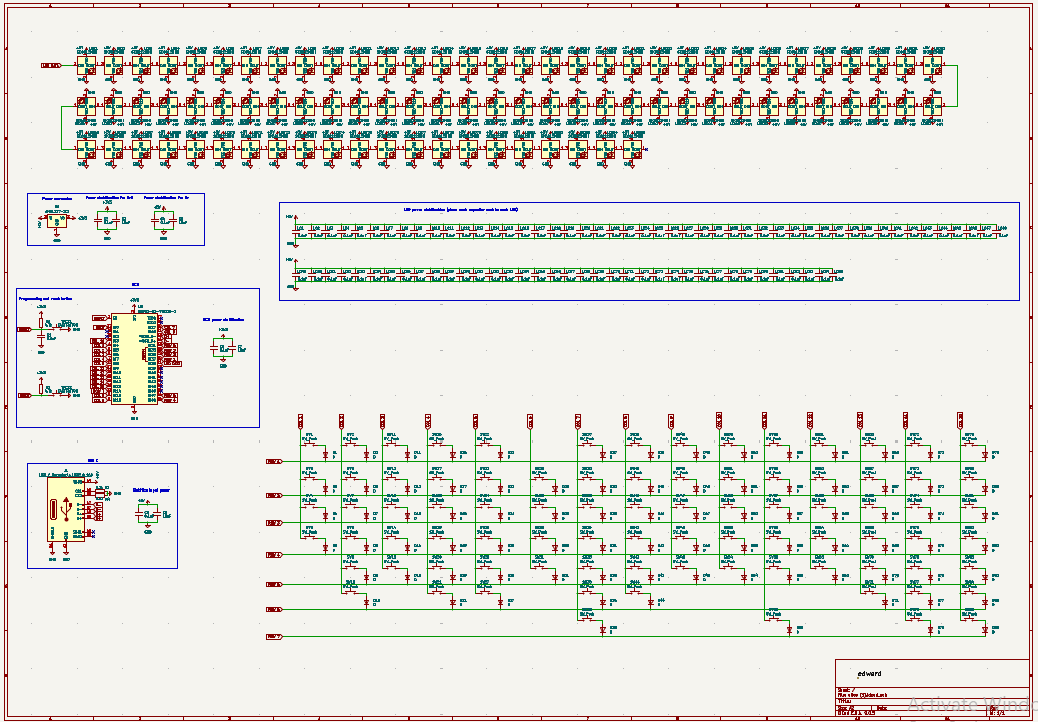The height and width of the screenshot is (722, 1038).
Task: Select the first column label above key matrix
Action: click(300, 419)
